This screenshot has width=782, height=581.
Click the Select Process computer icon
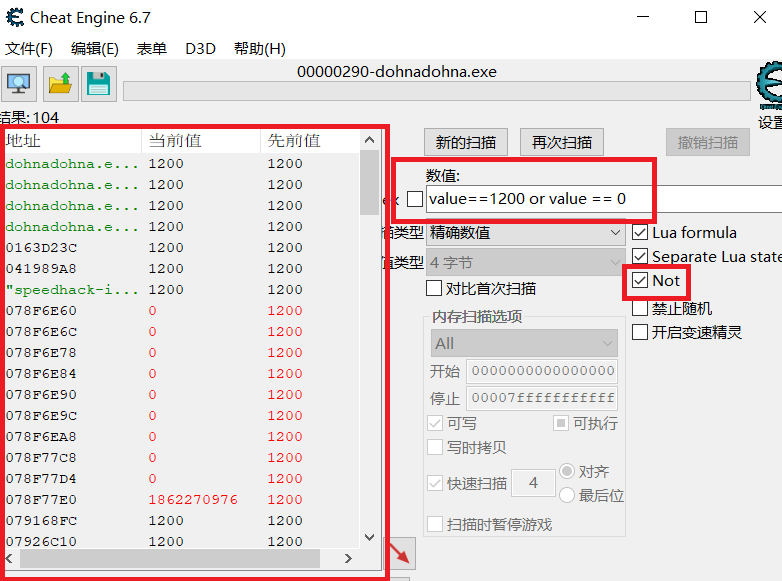(19, 84)
